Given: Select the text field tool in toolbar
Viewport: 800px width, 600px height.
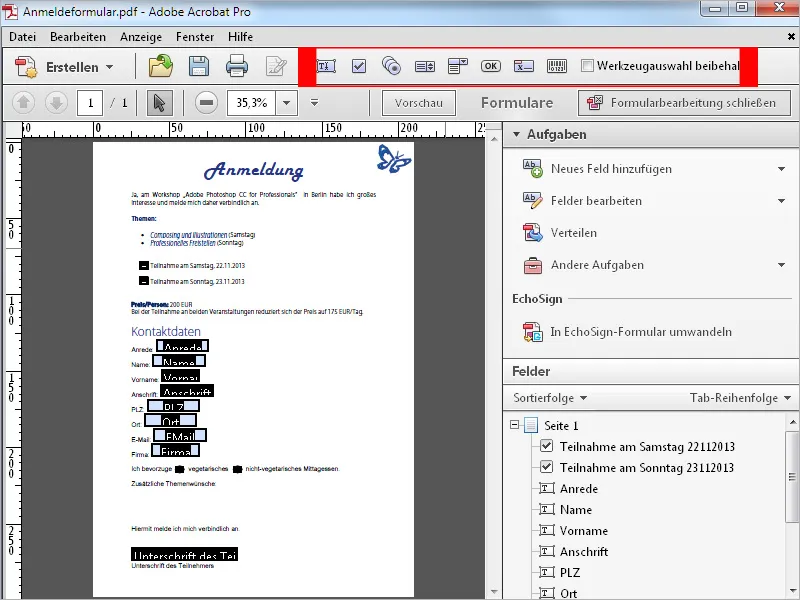Looking at the screenshot, I should click(326, 66).
